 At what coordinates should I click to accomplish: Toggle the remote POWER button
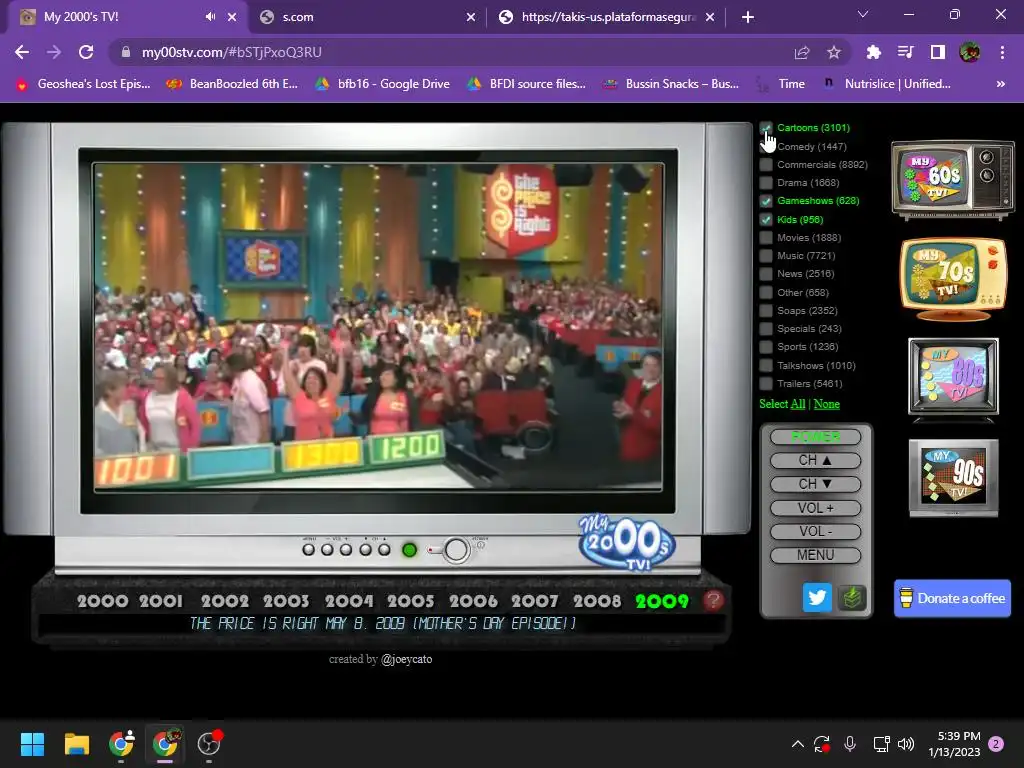pos(815,437)
